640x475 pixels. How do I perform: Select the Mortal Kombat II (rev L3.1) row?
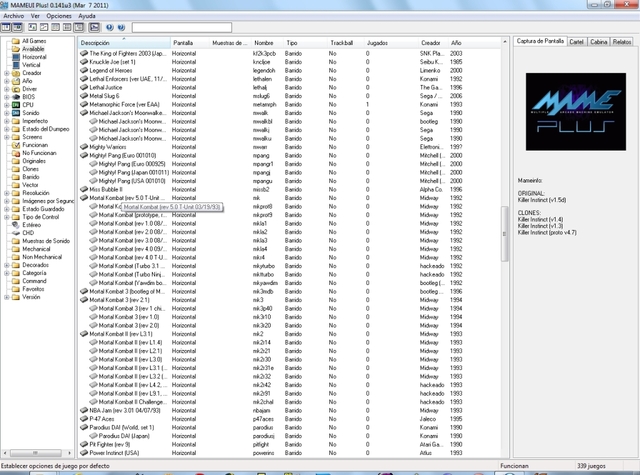click(x=289, y=334)
